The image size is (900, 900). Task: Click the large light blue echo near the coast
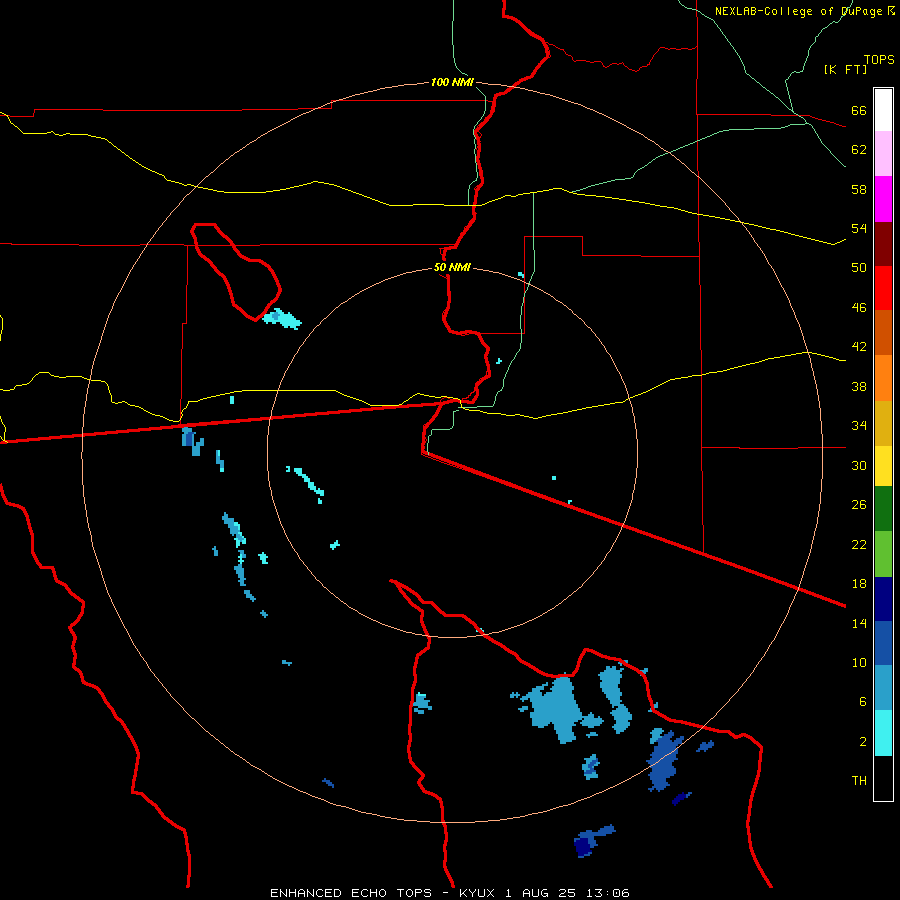(554, 709)
